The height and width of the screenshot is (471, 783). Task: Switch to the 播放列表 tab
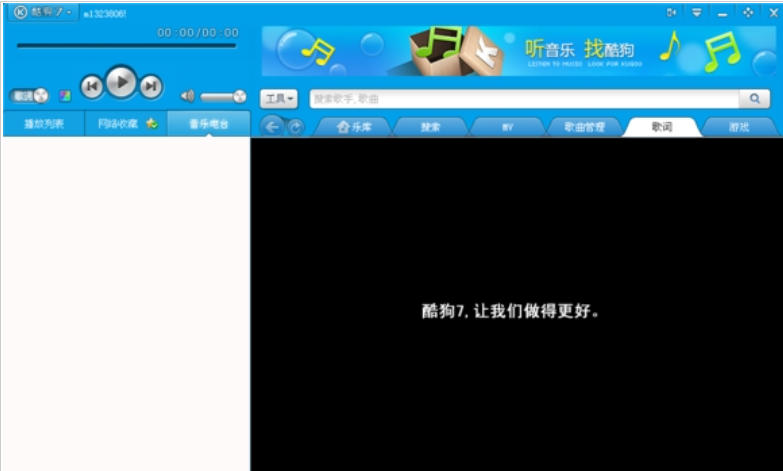tap(43, 124)
